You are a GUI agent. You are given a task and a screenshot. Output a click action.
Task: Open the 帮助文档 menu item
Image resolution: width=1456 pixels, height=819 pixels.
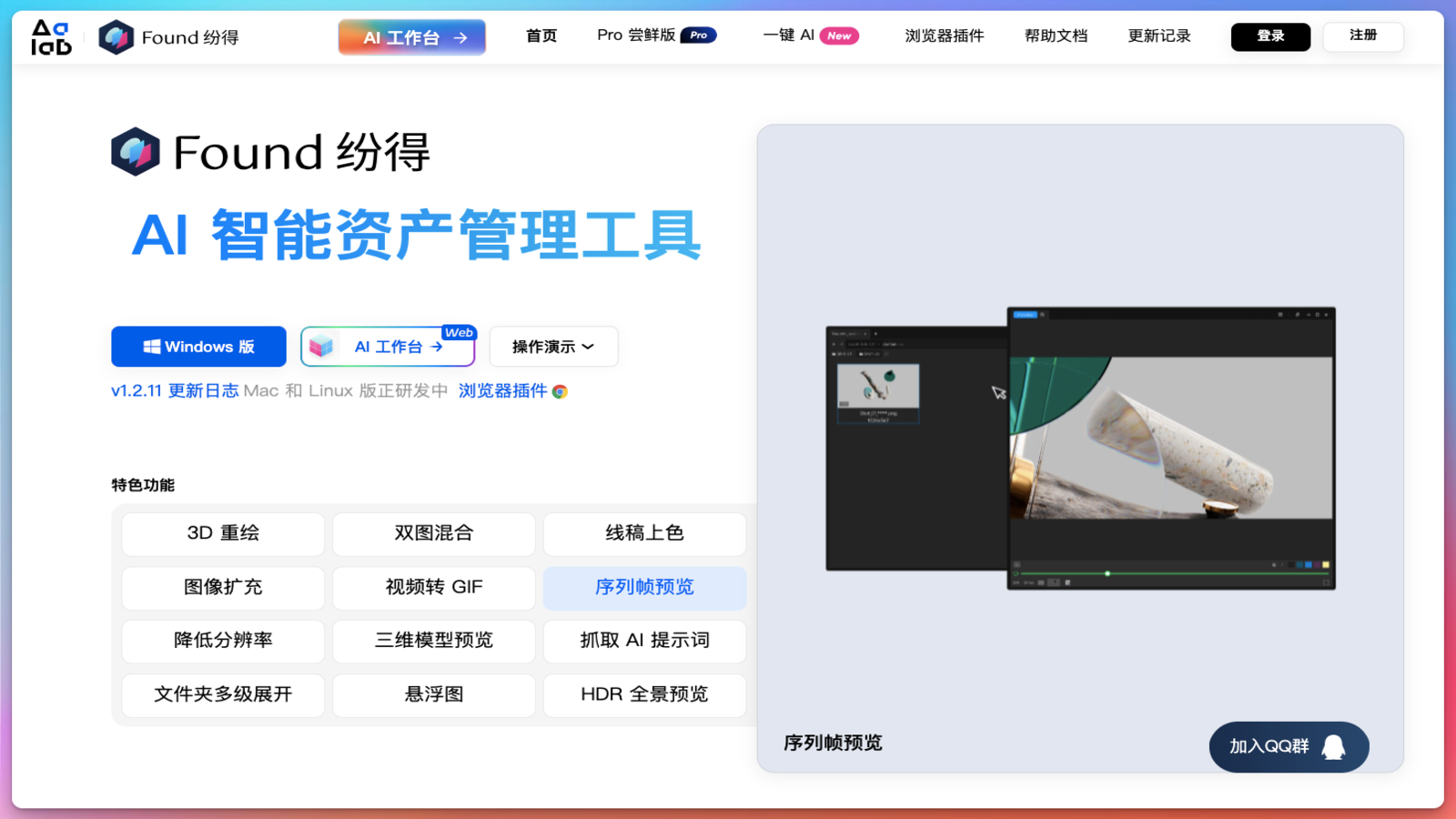1055,36
